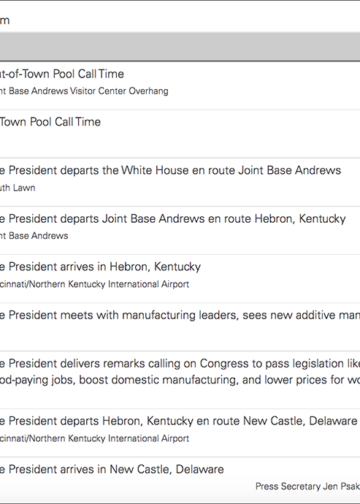Click the gray header bar
360x504 pixels.
click(180, 46)
